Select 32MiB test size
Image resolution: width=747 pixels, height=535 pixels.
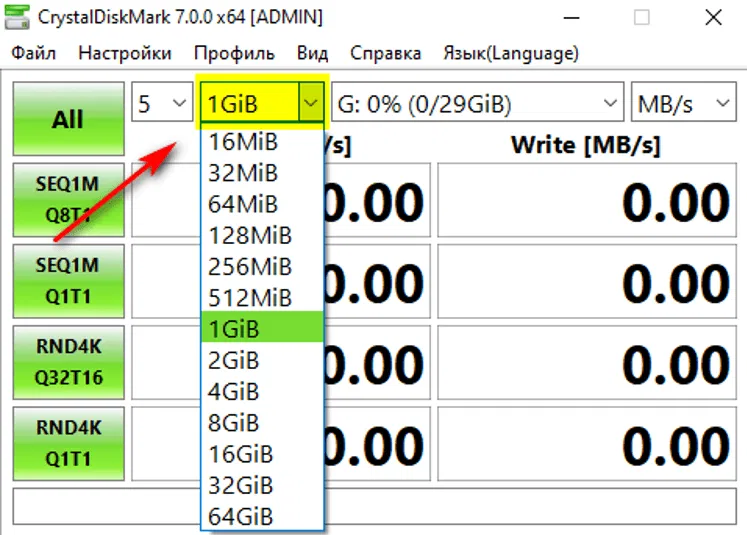pos(262,173)
